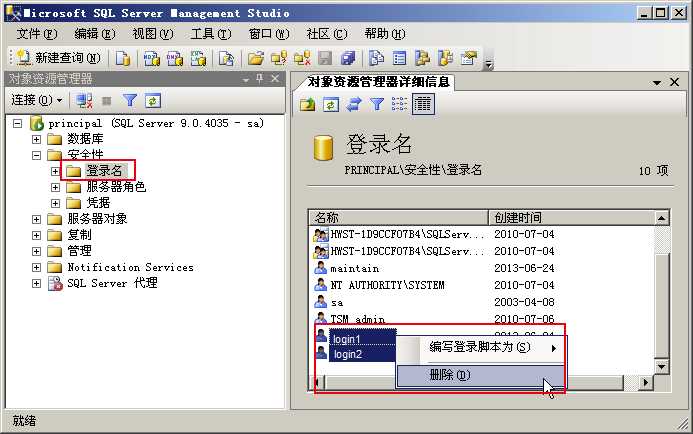The width and height of the screenshot is (693, 434).
Task: Click the Synchronize arrows icon in details pane
Action: (x=354, y=104)
